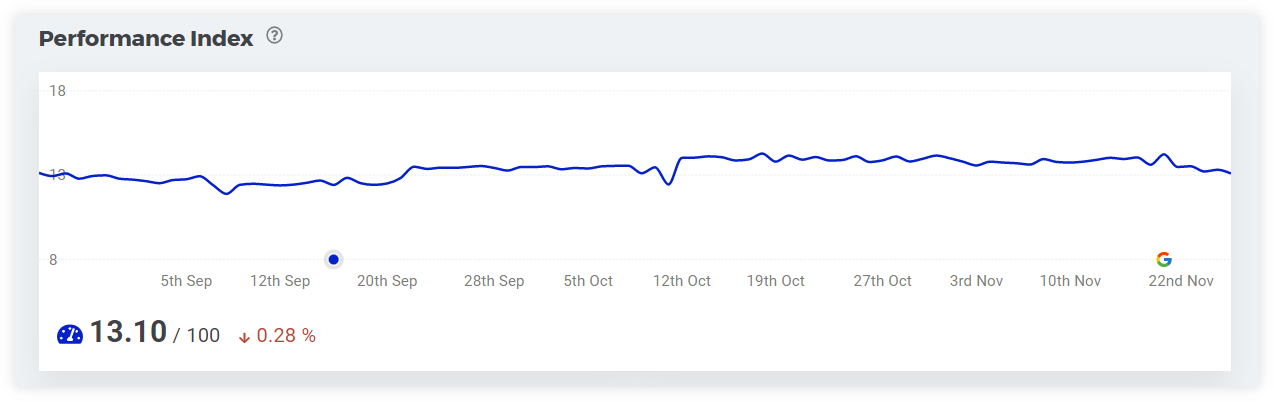Select the 10th Nov date label
This screenshot has height=402, width=1274.
pyautogui.click(x=1070, y=281)
